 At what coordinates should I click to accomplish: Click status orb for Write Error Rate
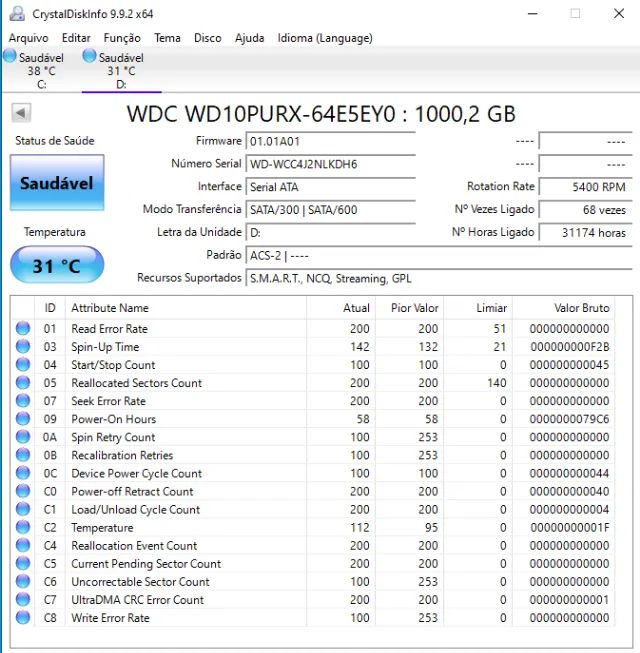pos(23,618)
